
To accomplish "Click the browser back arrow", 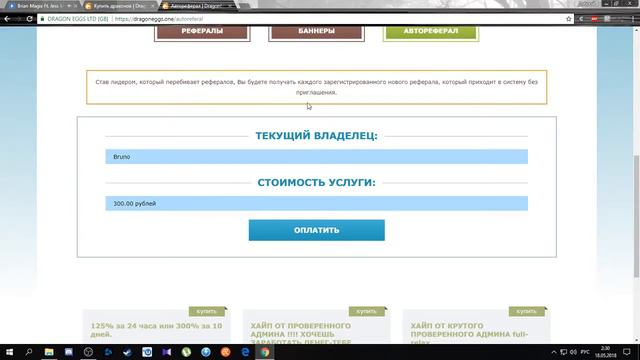I will [7, 19].
